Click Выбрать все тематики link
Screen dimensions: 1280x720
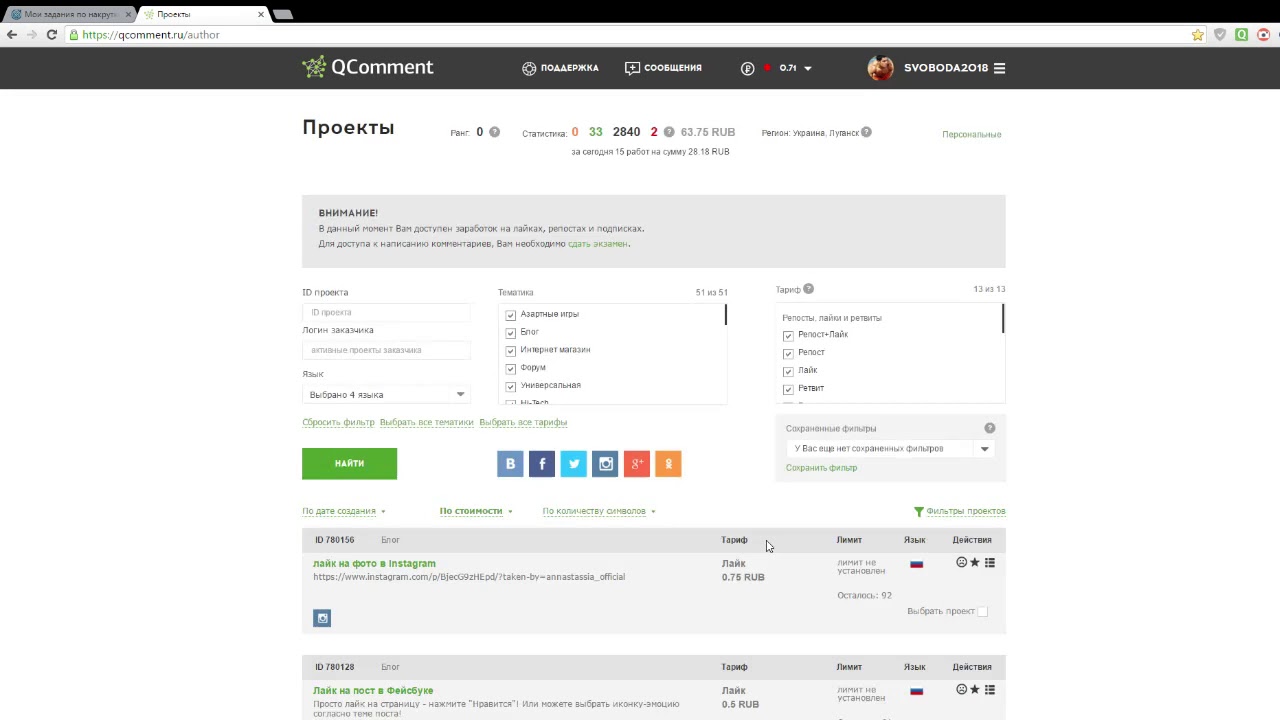[x=426, y=422]
